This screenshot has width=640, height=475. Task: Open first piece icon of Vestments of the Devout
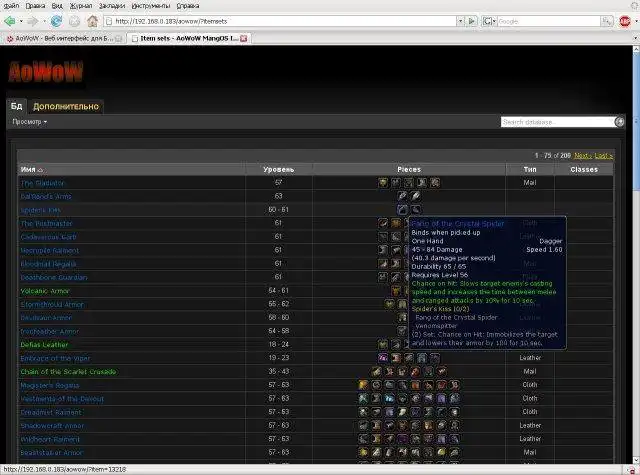click(x=363, y=398)
